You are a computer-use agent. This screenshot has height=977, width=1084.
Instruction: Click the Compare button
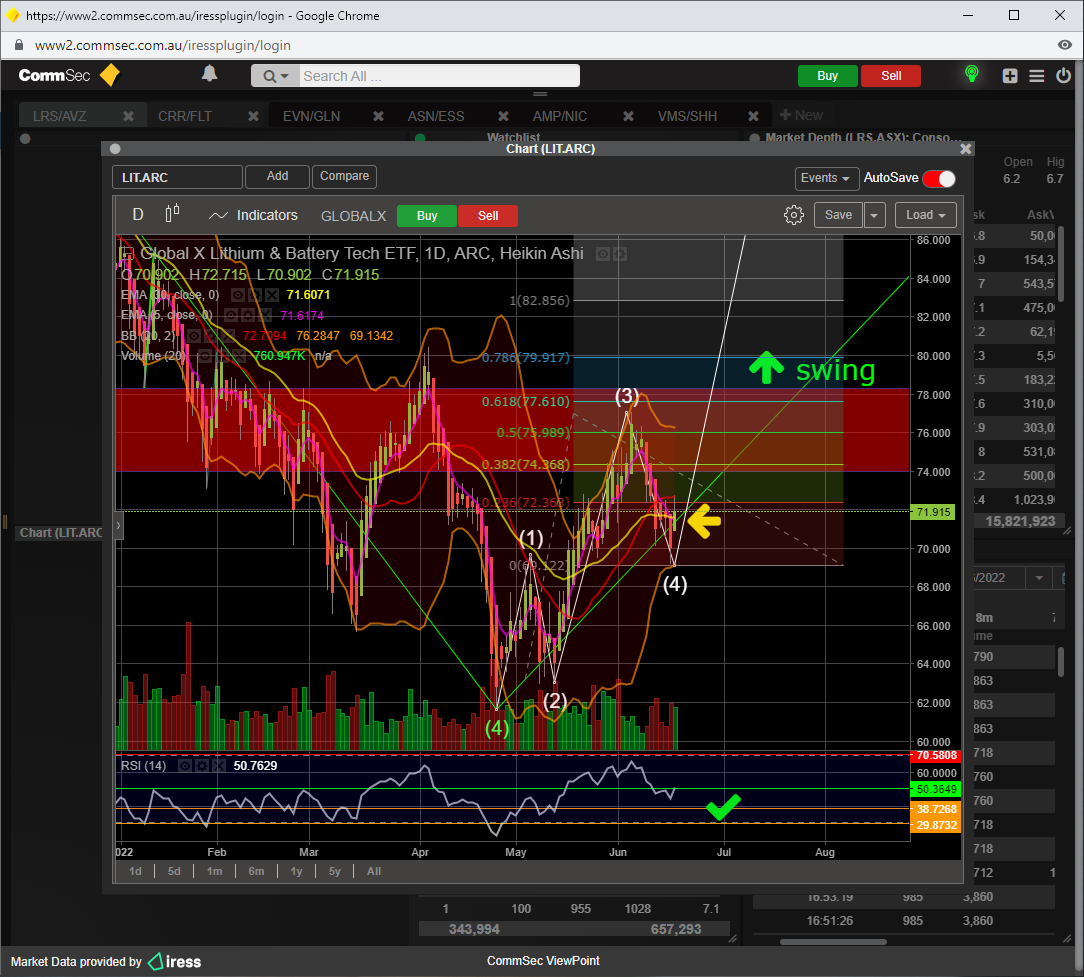[344, 176]
